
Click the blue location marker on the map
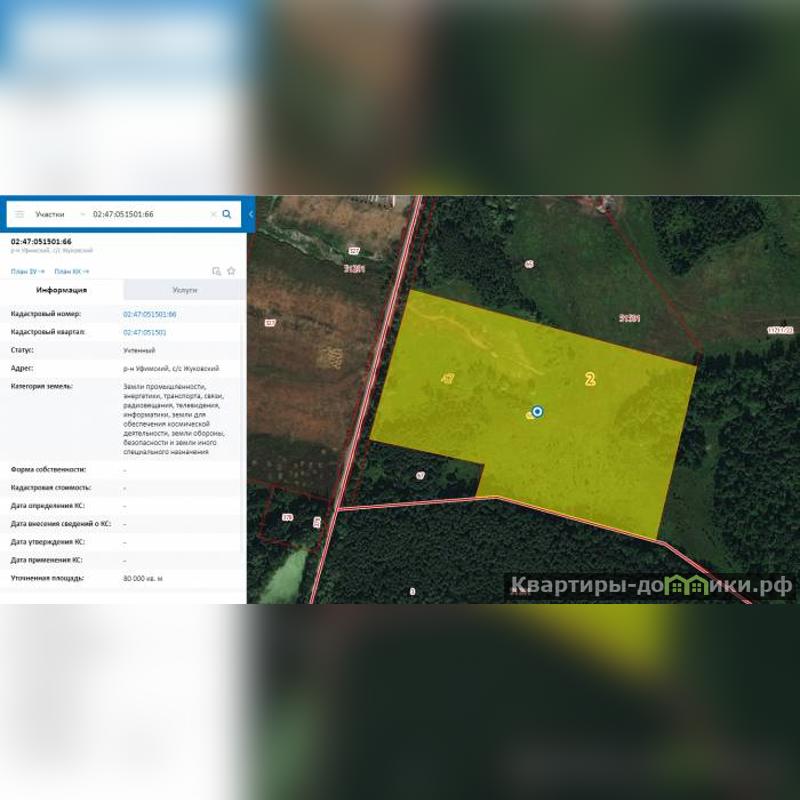(537, 411)
